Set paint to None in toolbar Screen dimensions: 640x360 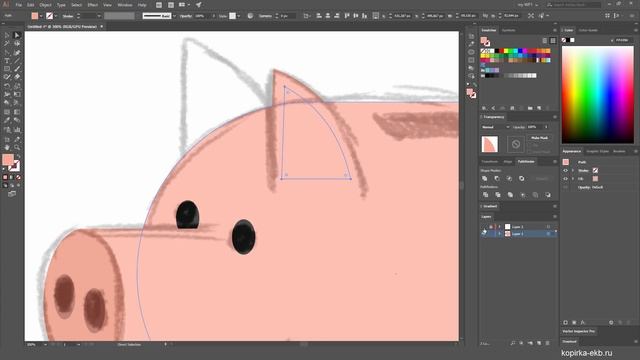pos(18,178)
